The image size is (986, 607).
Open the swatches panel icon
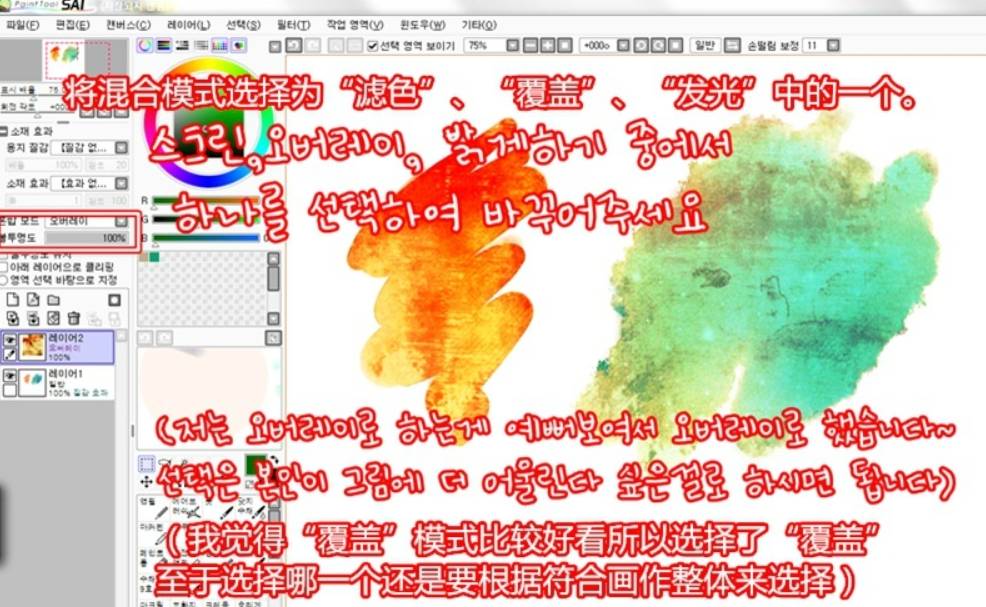pos(221,45)
